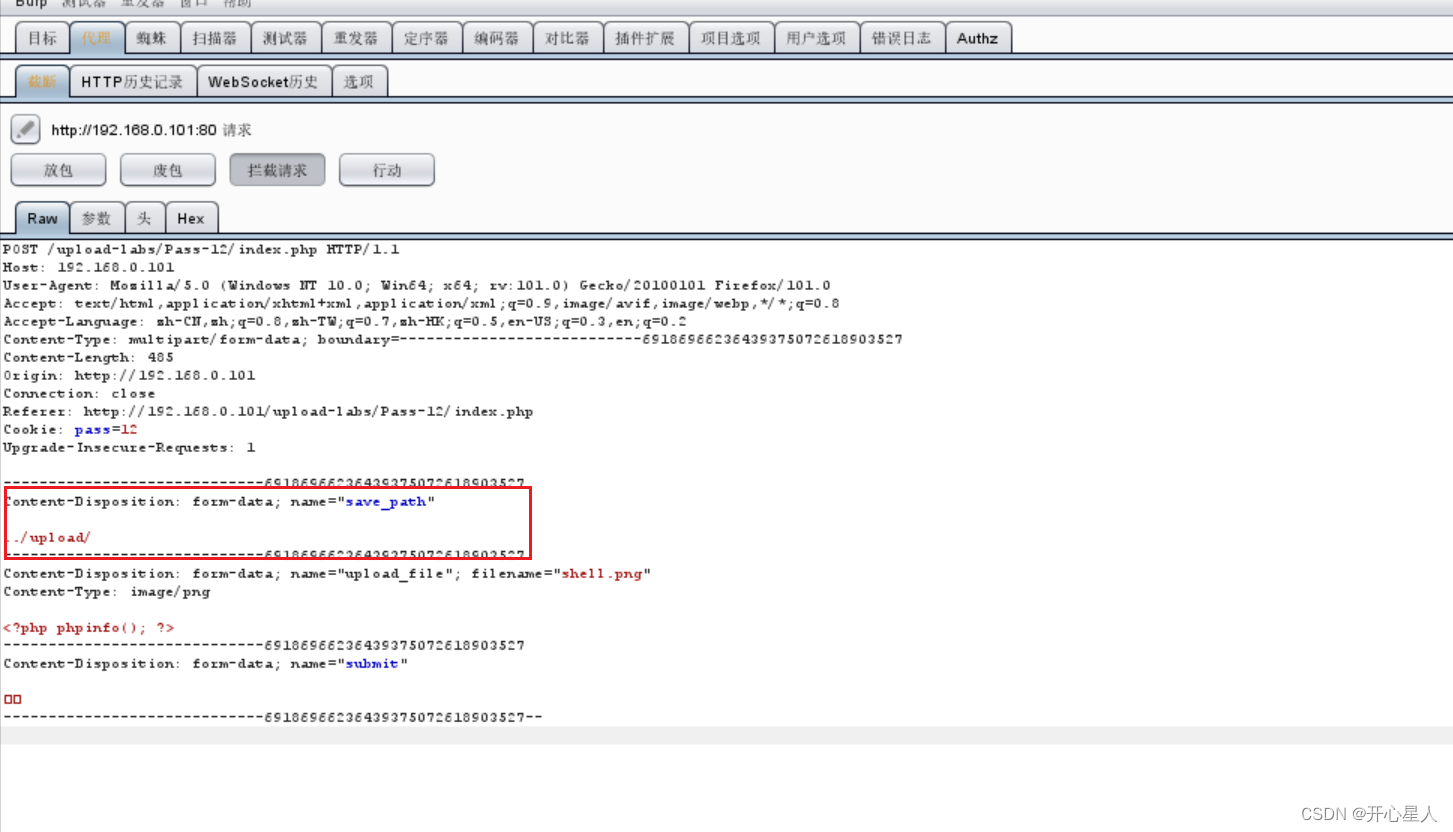Open the 编码器 (Decoder) tab
The image size is (1453, 832).
497,38
